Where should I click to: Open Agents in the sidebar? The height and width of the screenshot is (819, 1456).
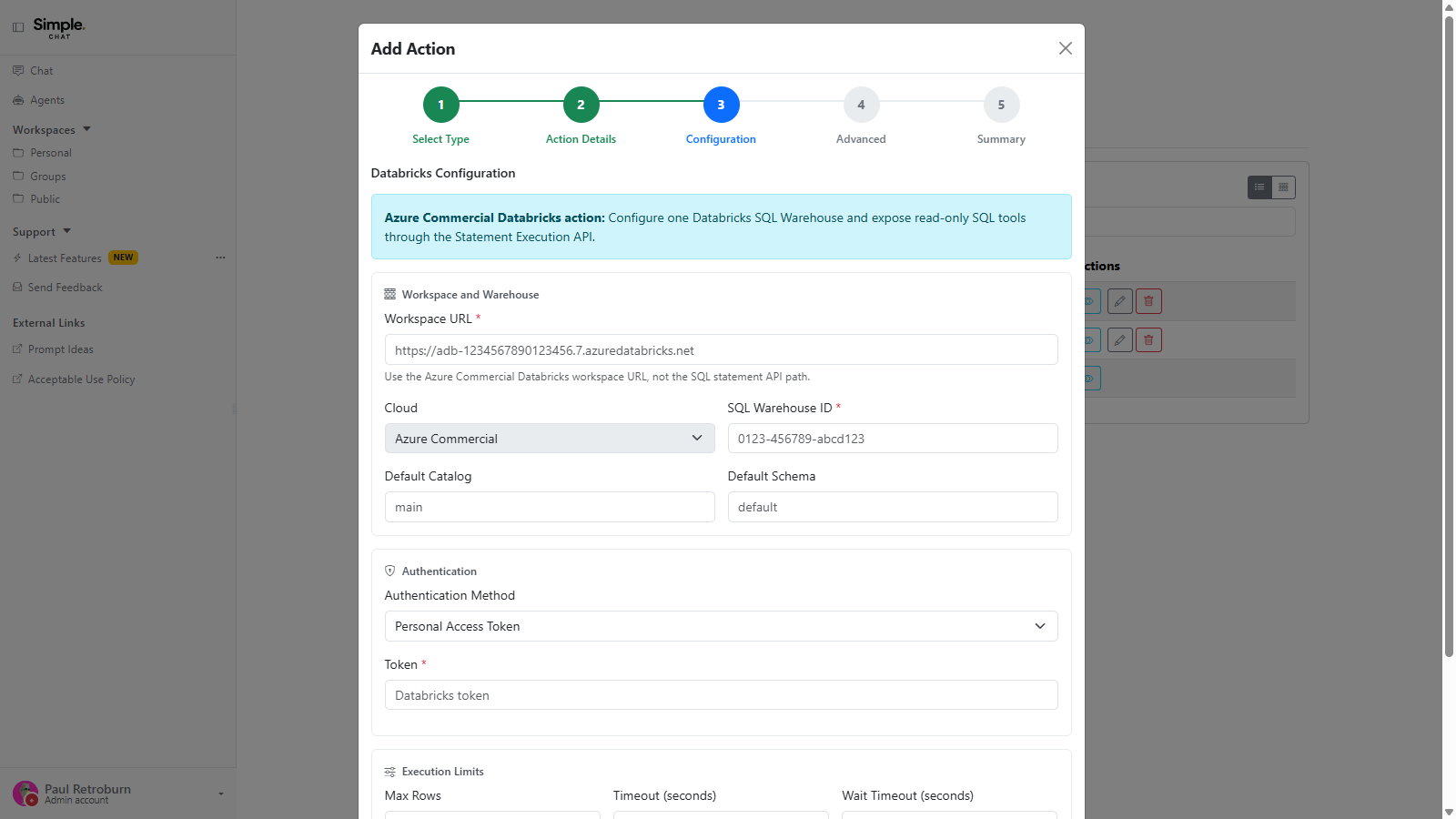point(46,100)
